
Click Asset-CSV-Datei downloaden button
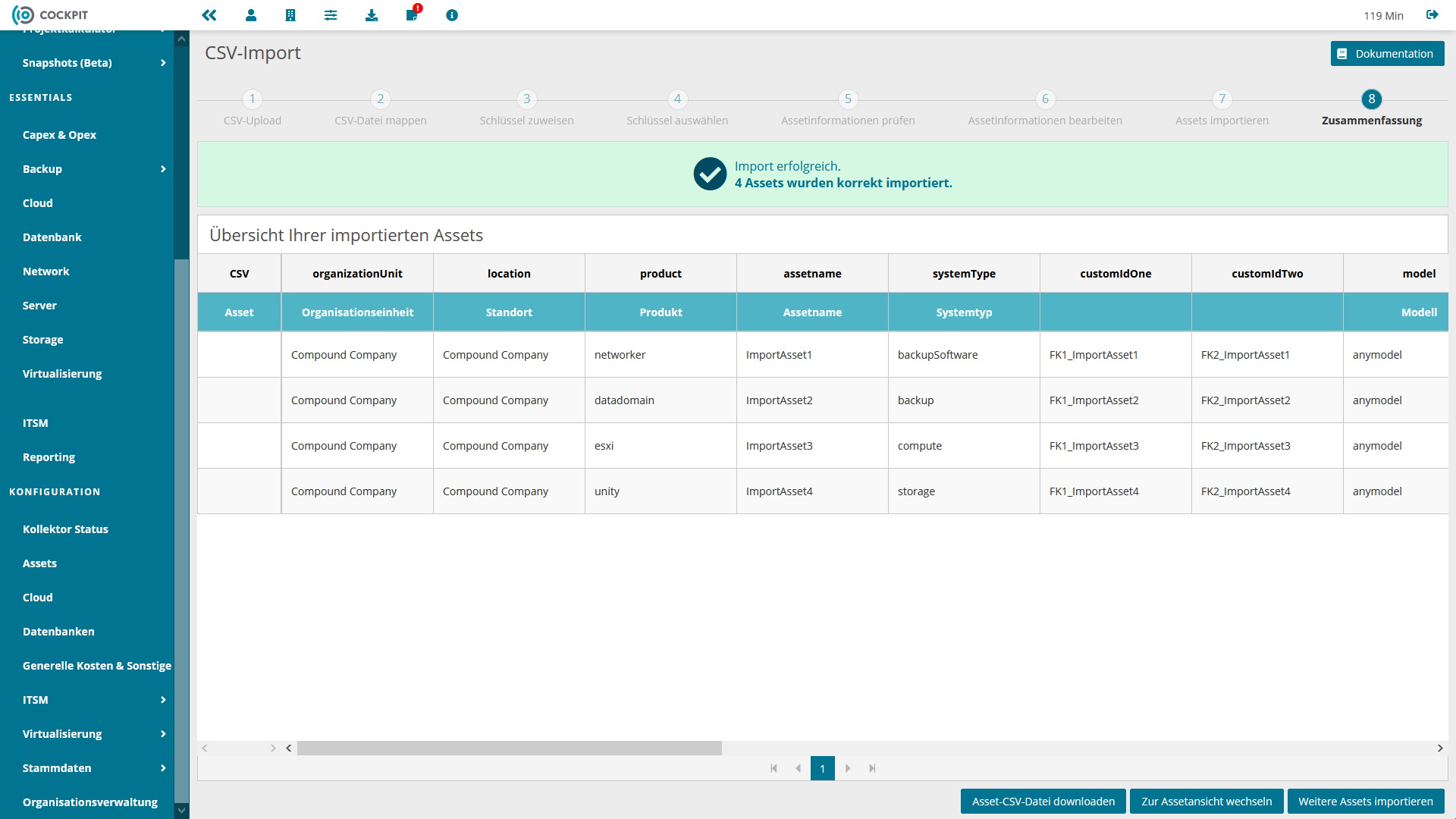1043,802
